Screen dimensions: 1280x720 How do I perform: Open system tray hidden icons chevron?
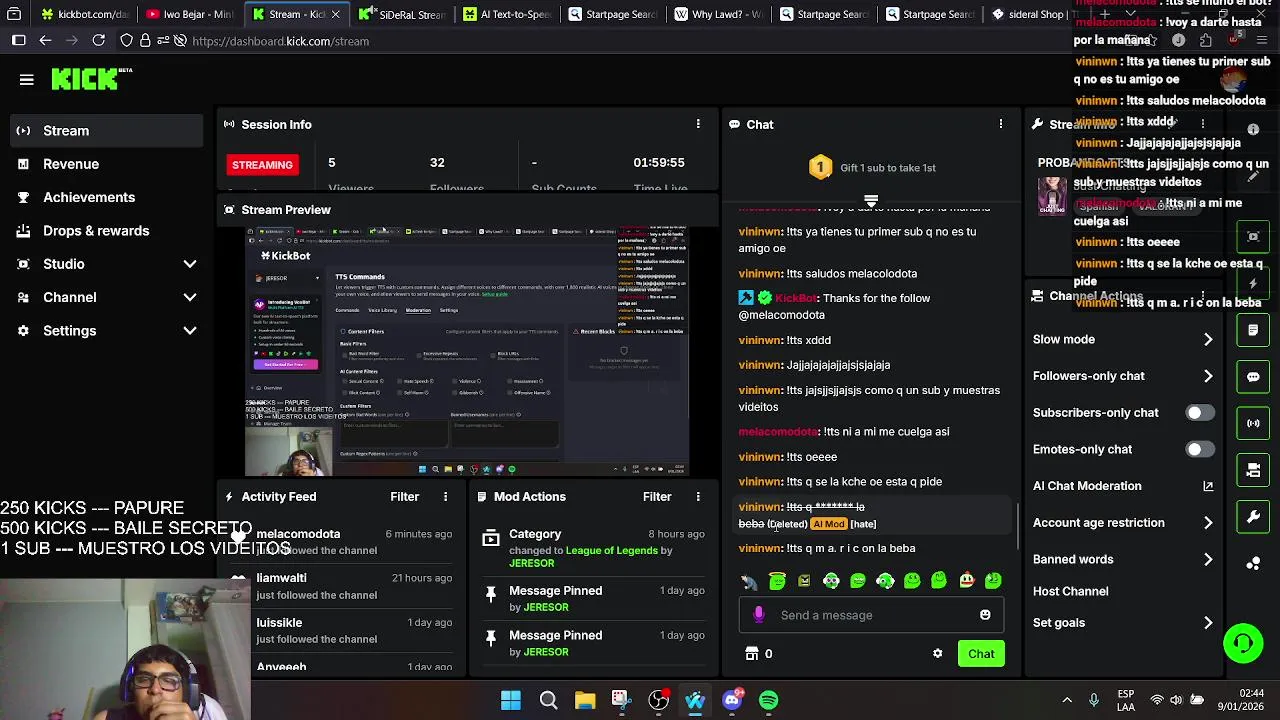(x=1067, y=700)
